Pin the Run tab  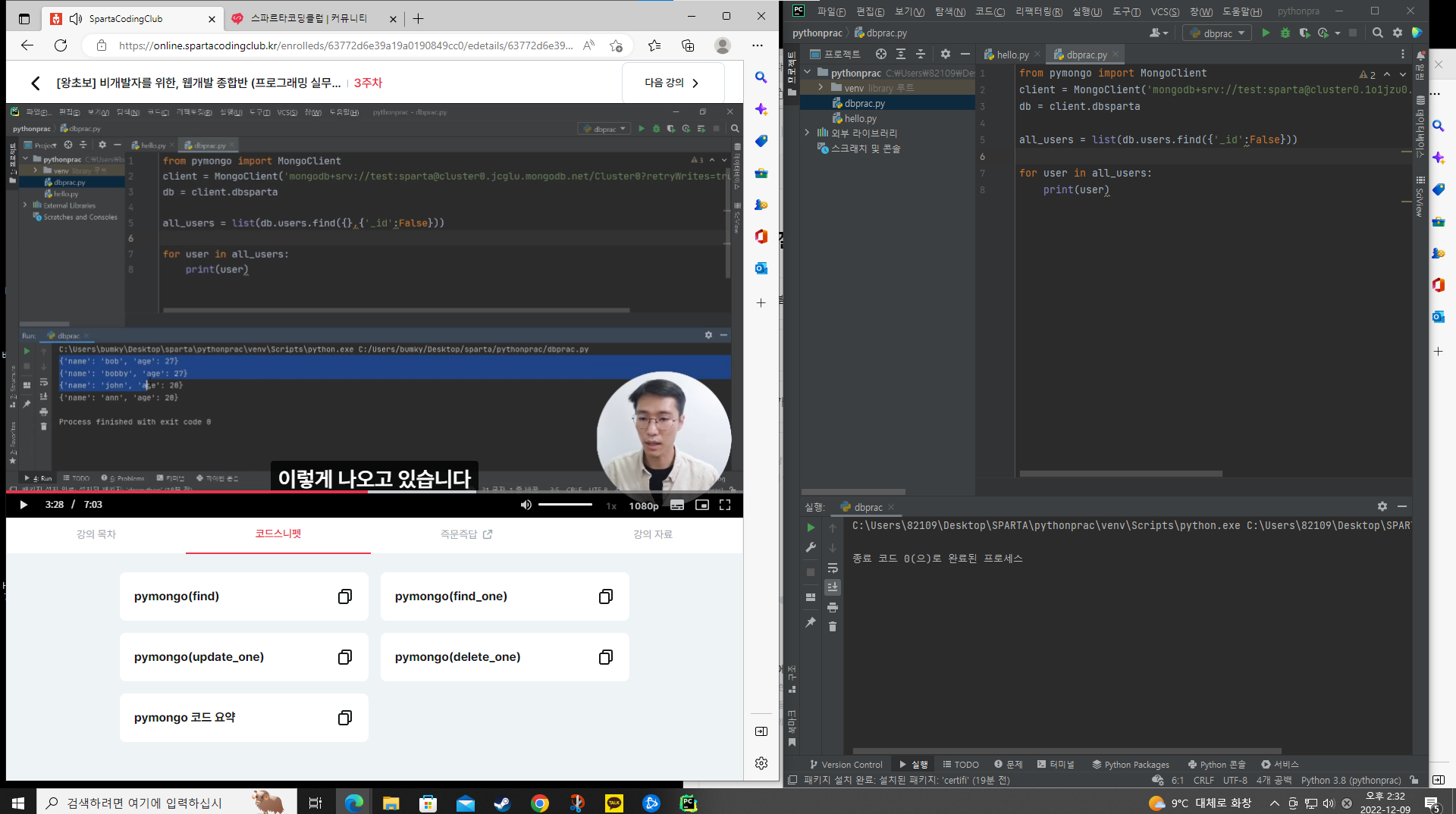[811, 622]
